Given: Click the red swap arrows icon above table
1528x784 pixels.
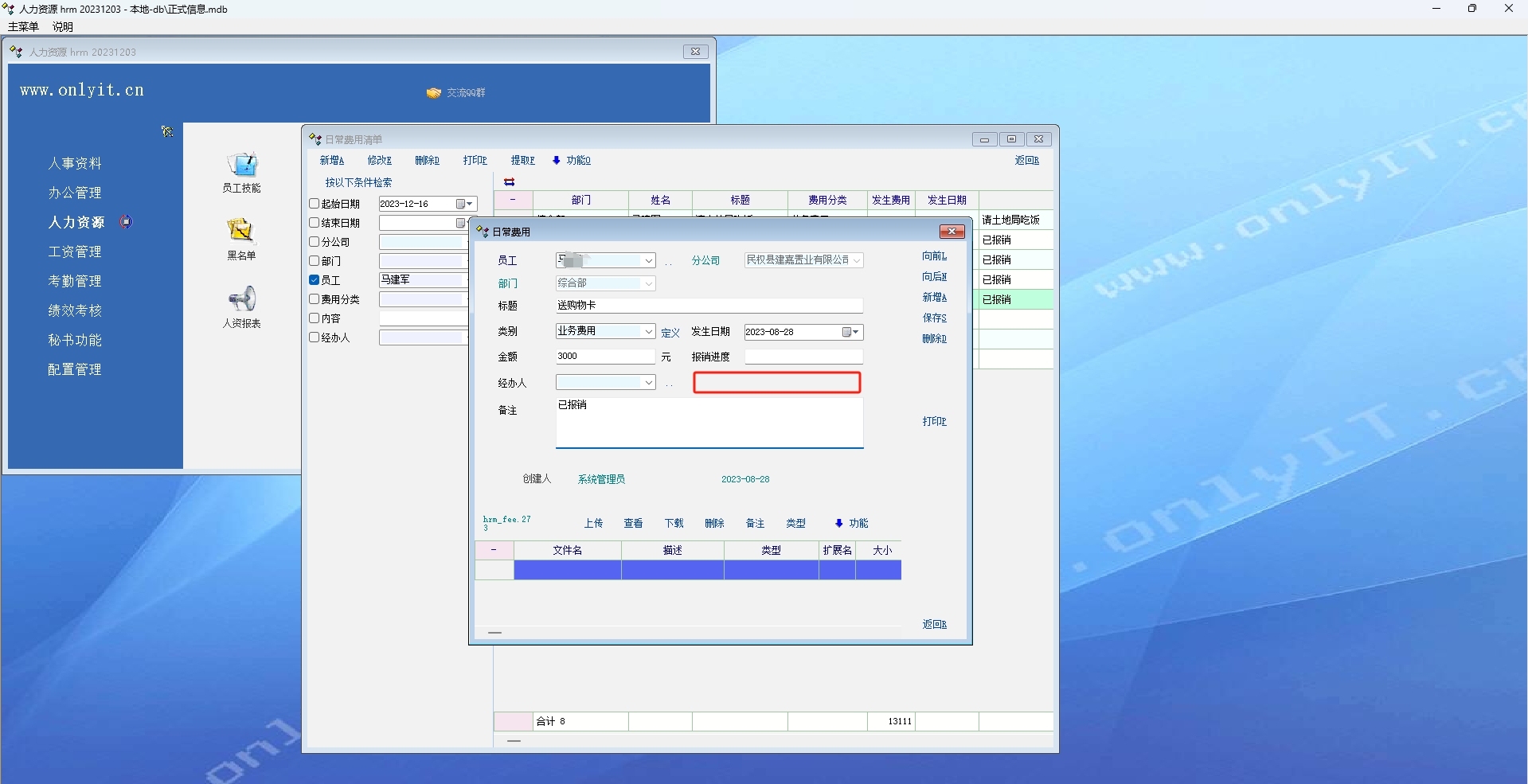Looking at the screenshot, I should [x=510, y=182].
